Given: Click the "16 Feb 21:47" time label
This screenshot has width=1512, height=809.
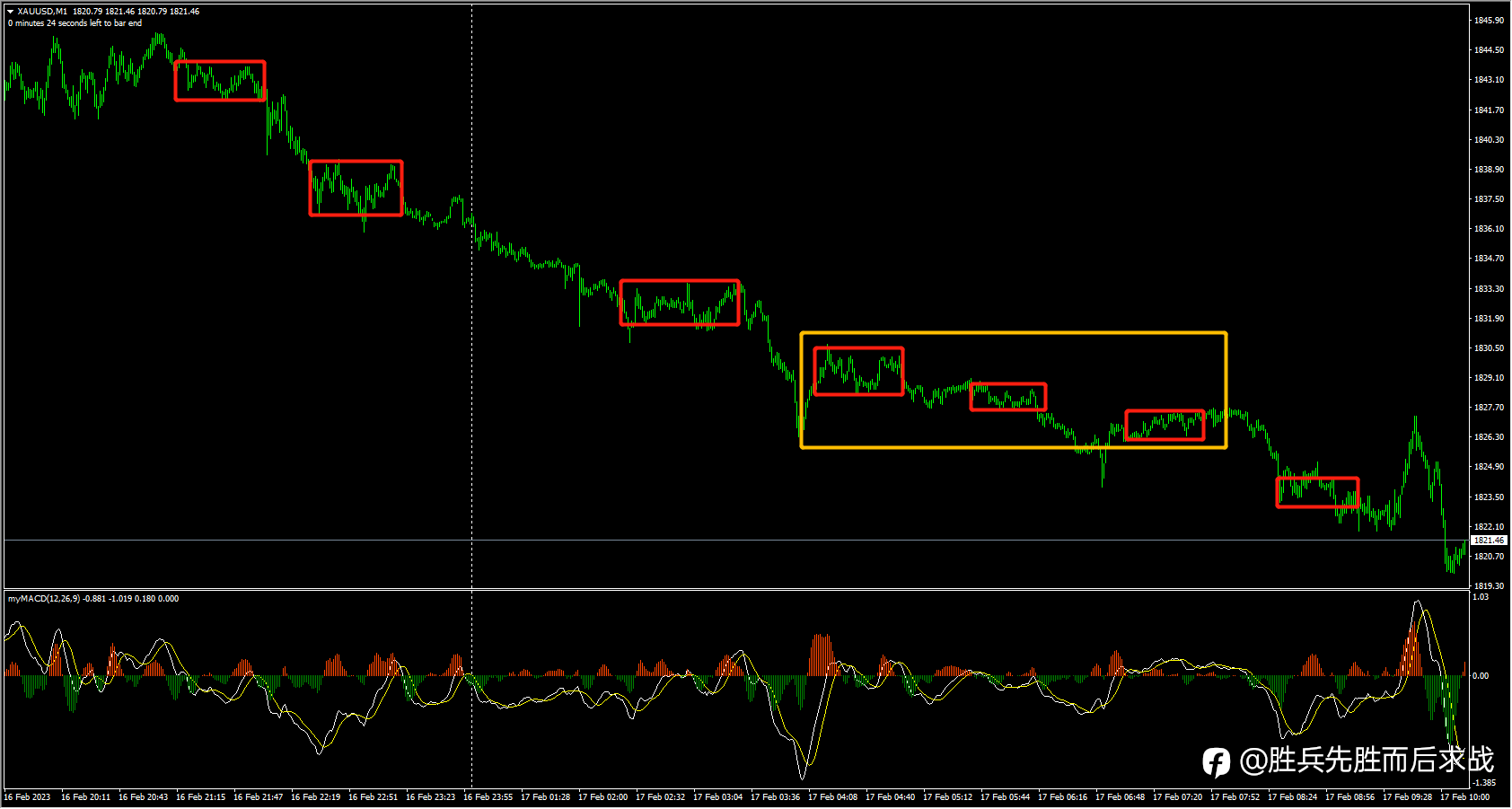Looking at the screenshot, I should click(x=258, y=797).
